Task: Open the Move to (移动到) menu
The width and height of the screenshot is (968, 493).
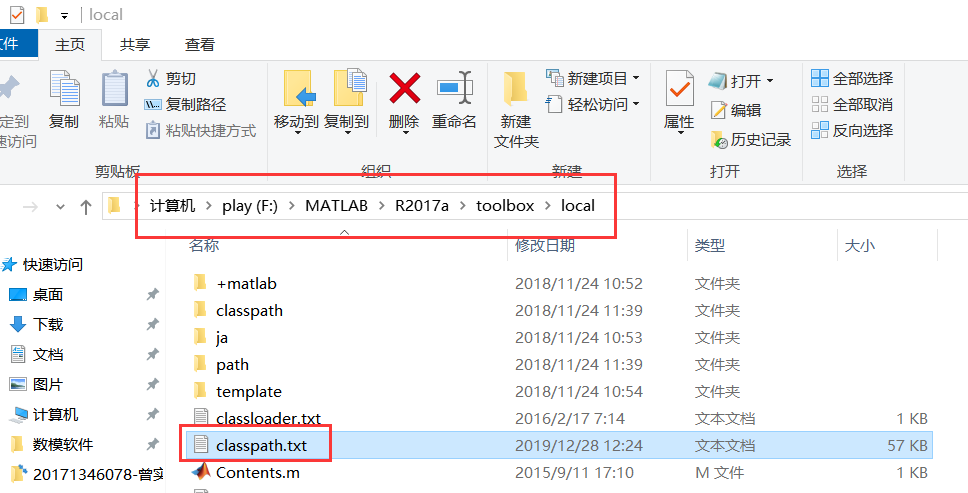Action: coord(296,101)
